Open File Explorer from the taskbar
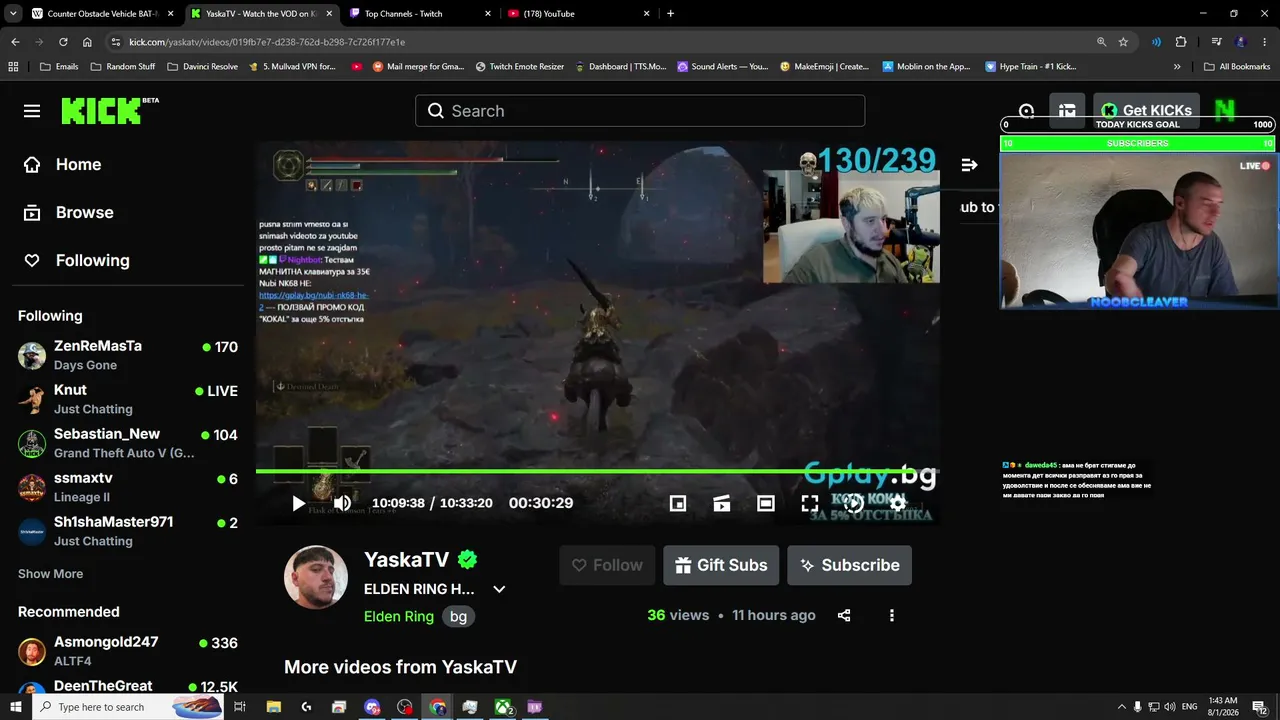This screenshot has width=1280, height=720. [x=273, y=707]
